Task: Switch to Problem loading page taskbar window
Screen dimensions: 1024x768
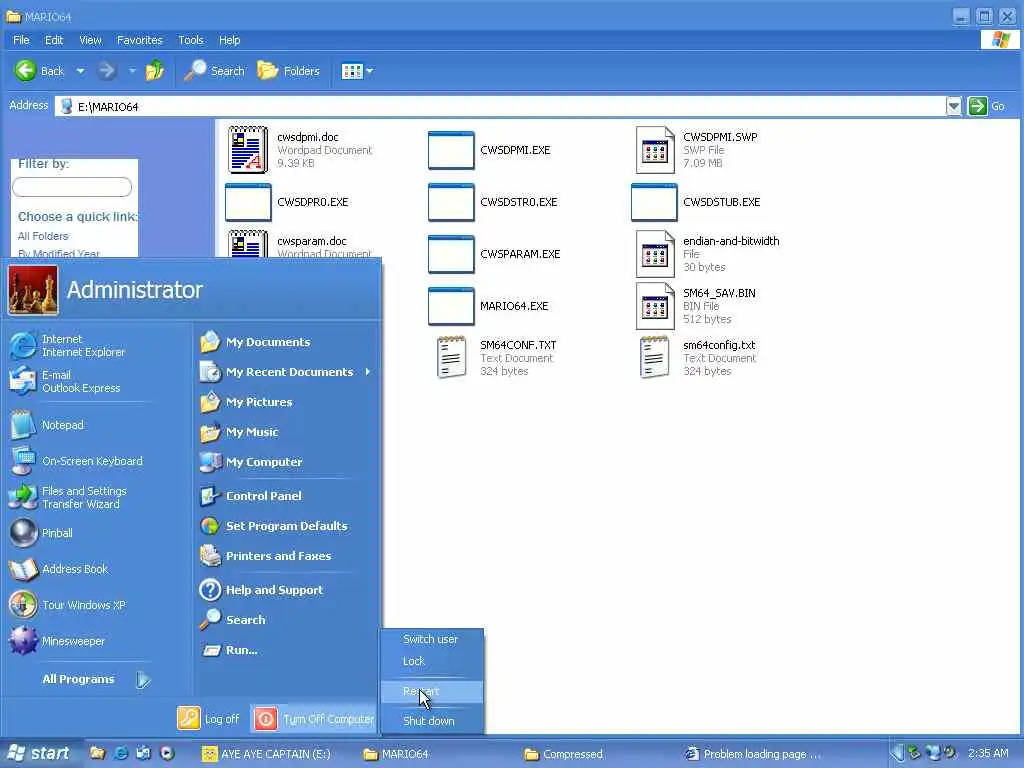Action: [x=752, y=754]
